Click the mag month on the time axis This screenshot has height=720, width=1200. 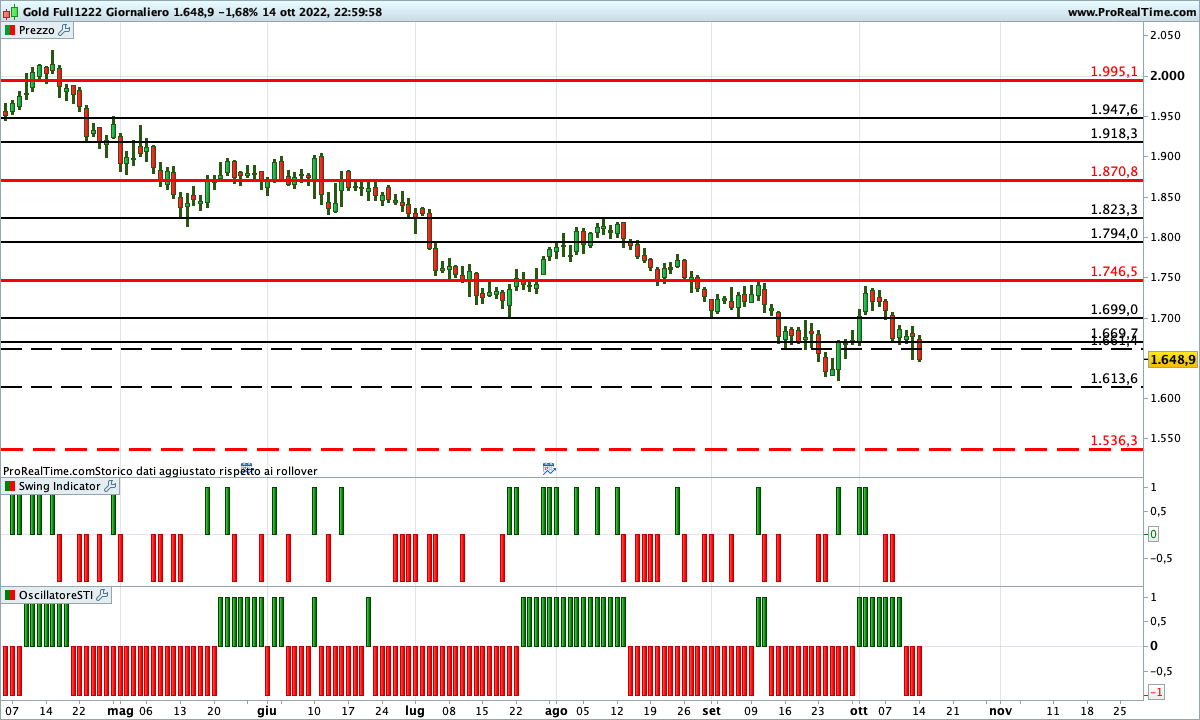pos(119,710)
